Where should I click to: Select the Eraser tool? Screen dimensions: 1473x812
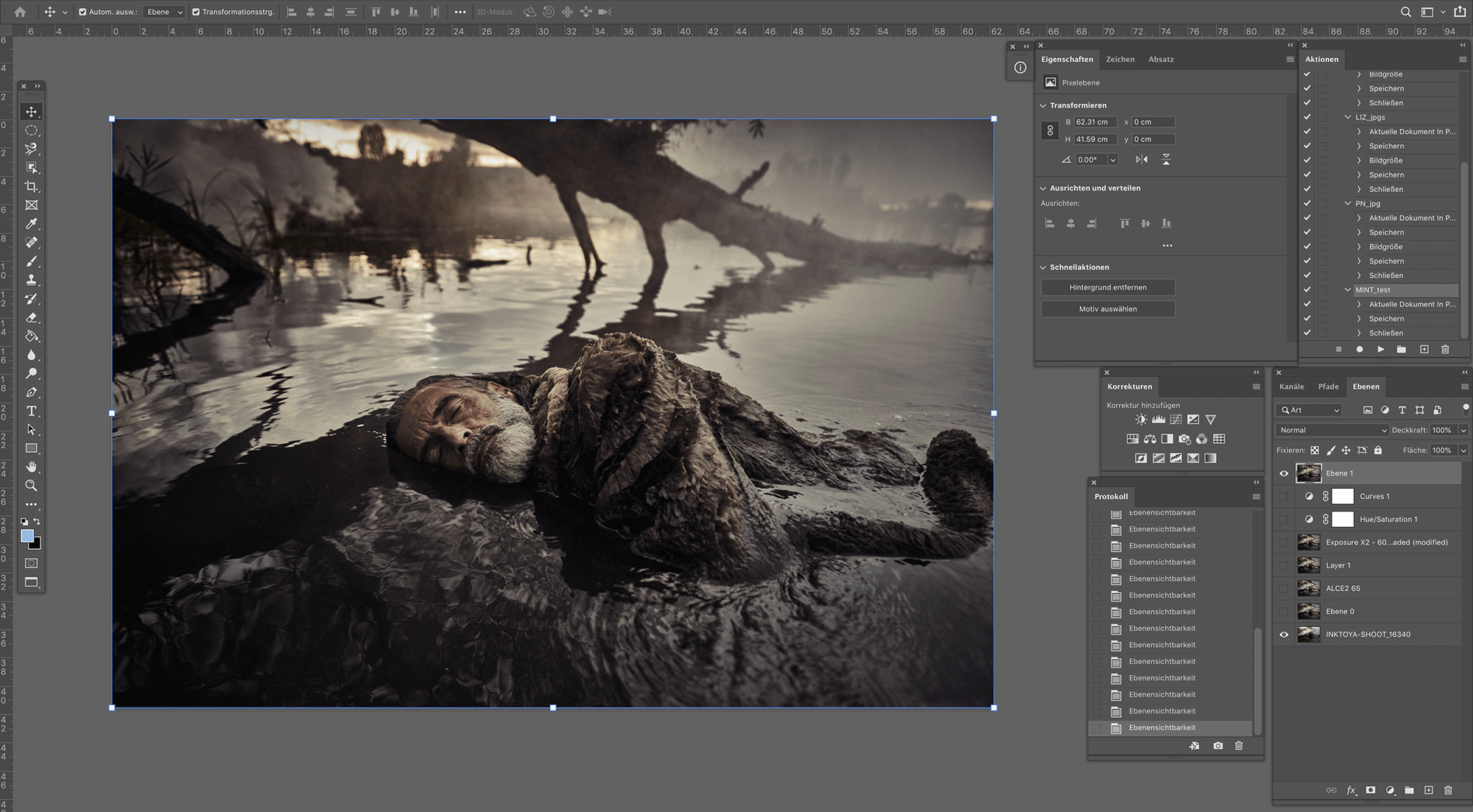tap(31, 317)
